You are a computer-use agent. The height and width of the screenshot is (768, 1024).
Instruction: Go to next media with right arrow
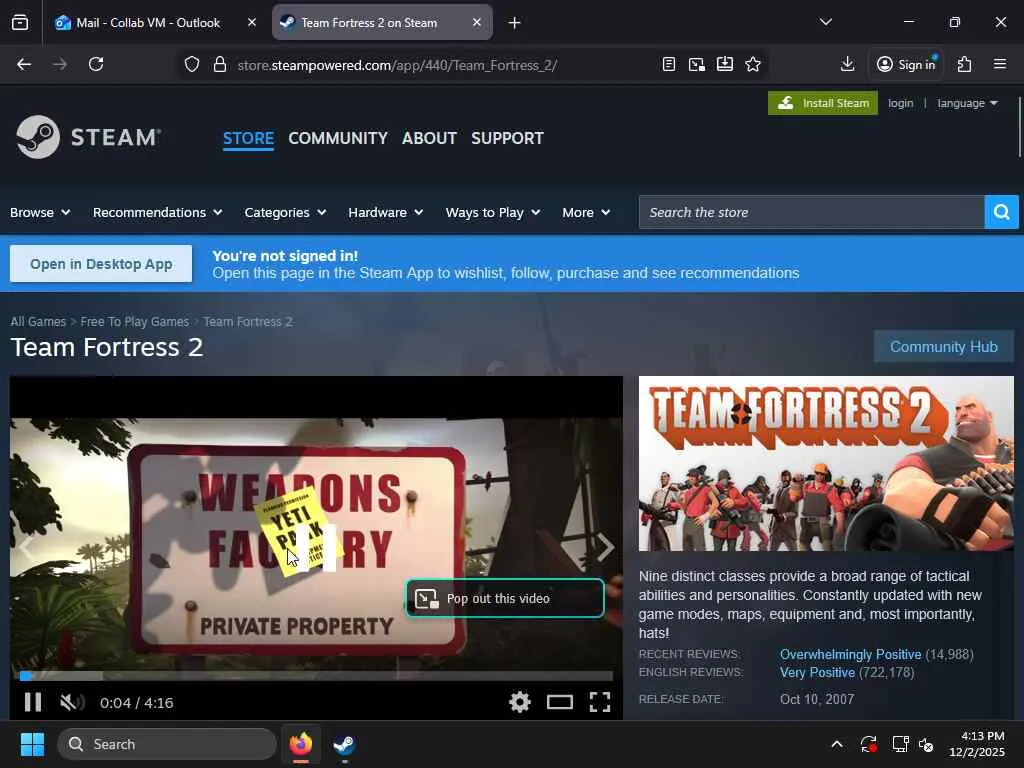[605, 547]
